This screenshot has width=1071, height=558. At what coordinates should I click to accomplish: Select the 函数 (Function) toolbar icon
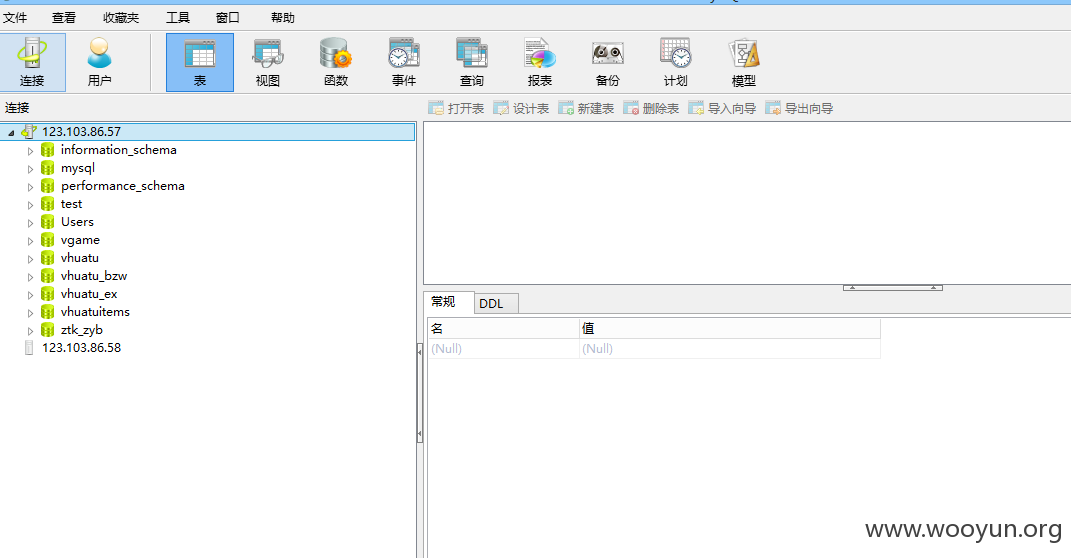click(x=335, y=62)
